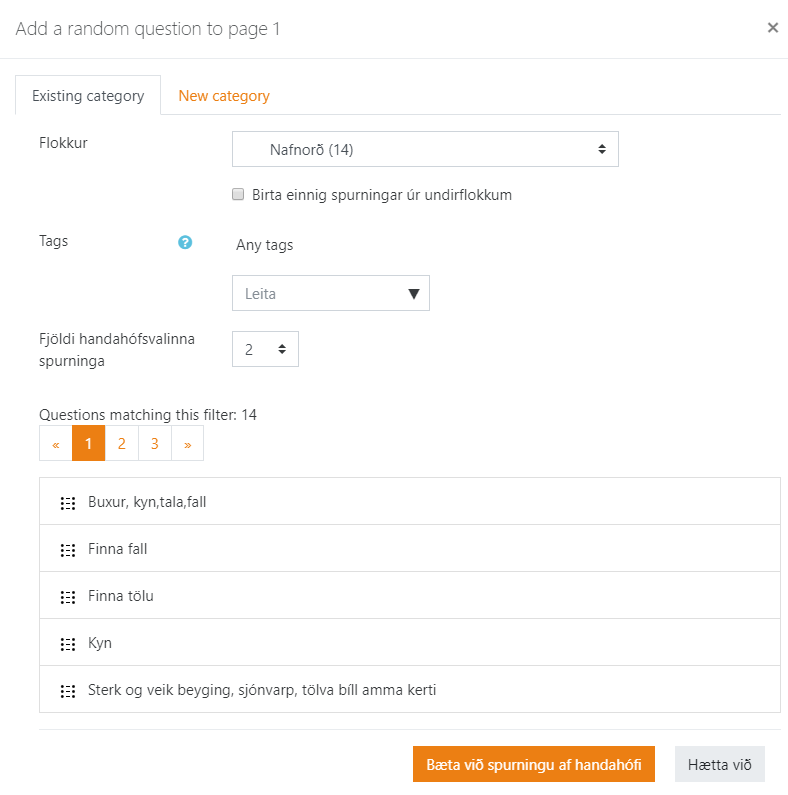Close the random question dialog
The image size is (788, 795).
point(772,28)
